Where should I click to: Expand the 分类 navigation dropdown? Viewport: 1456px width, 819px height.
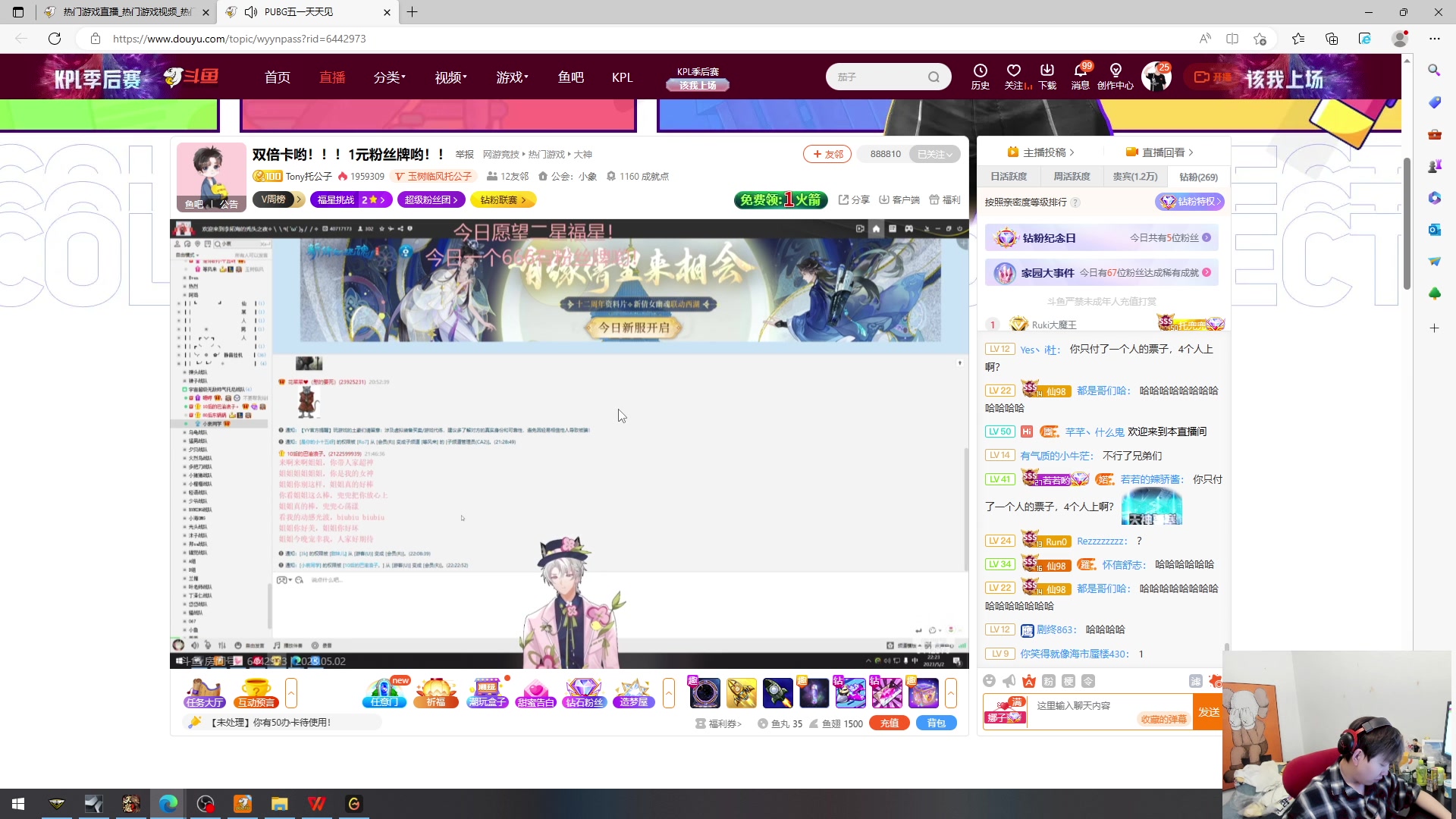pos(389,77)
